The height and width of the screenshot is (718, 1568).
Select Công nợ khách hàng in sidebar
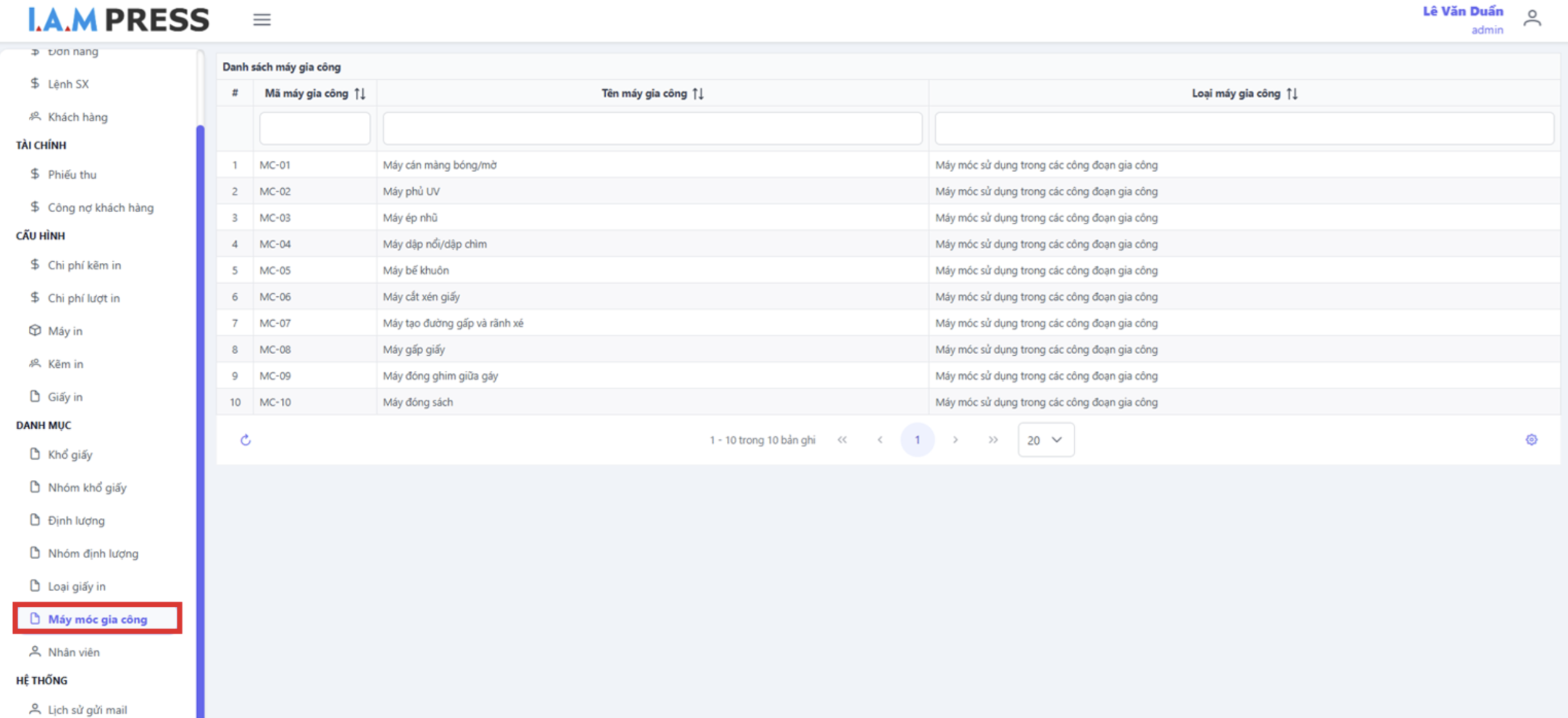[100, 208]
